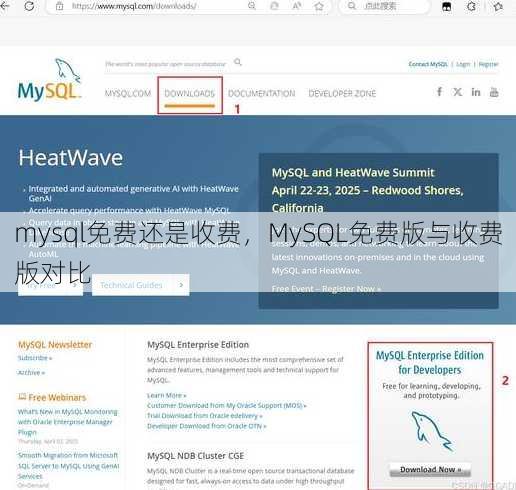Open the MySQL X (Twitter) icon
The width and height of the screenshot is (516, 490).
tap(458, 92)
